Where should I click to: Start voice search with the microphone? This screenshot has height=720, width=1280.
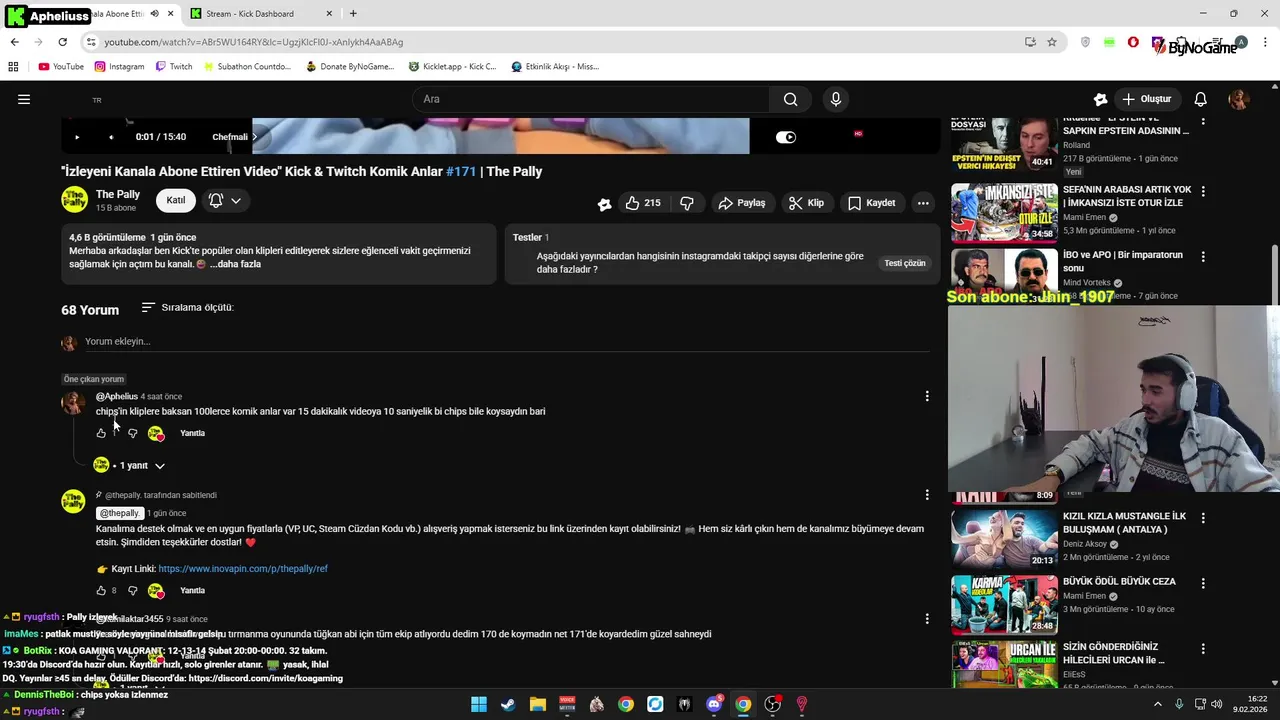[836, 99]
